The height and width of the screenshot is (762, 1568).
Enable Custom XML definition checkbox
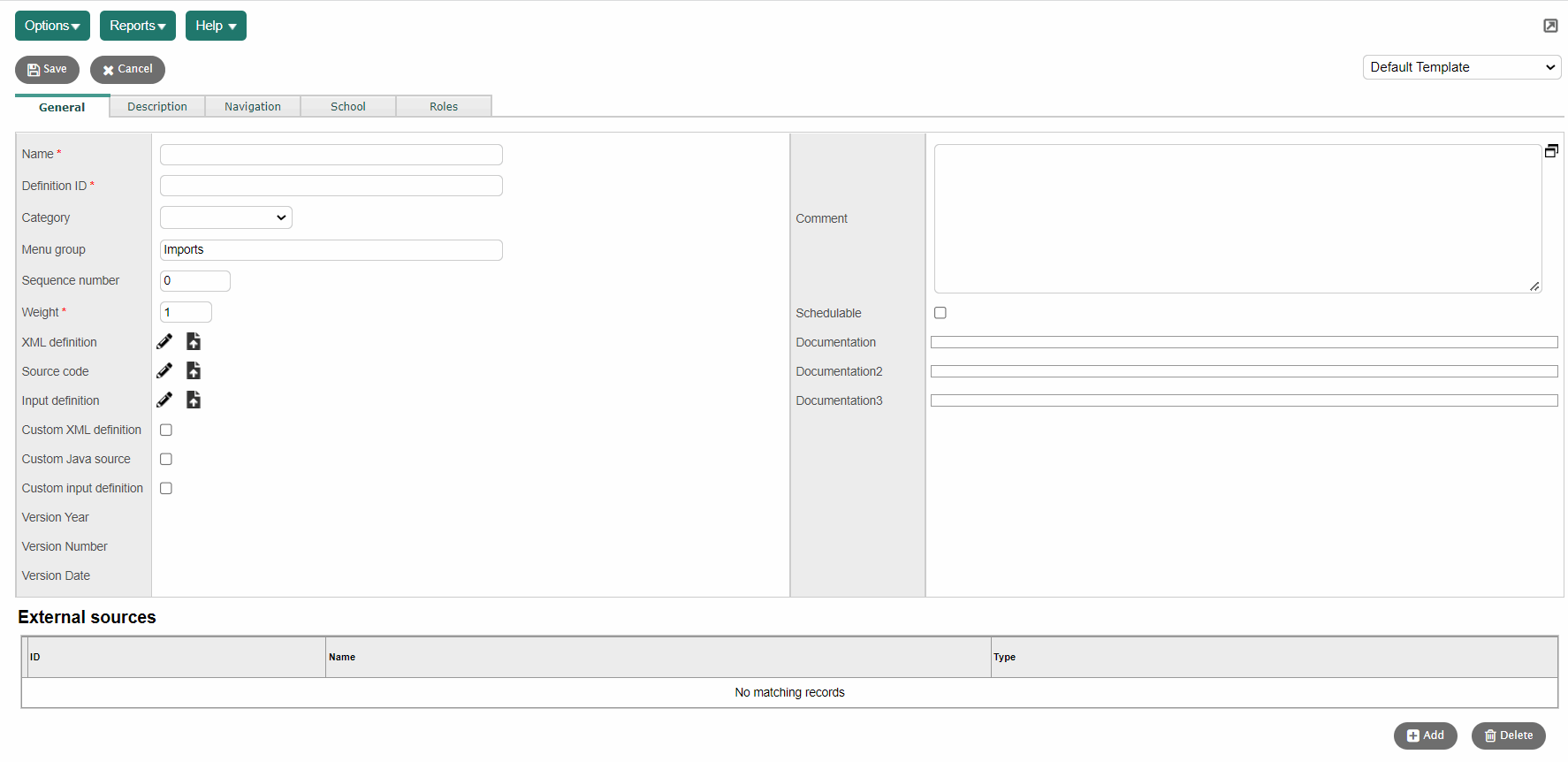pyautogui.click(x=166, y=431)
